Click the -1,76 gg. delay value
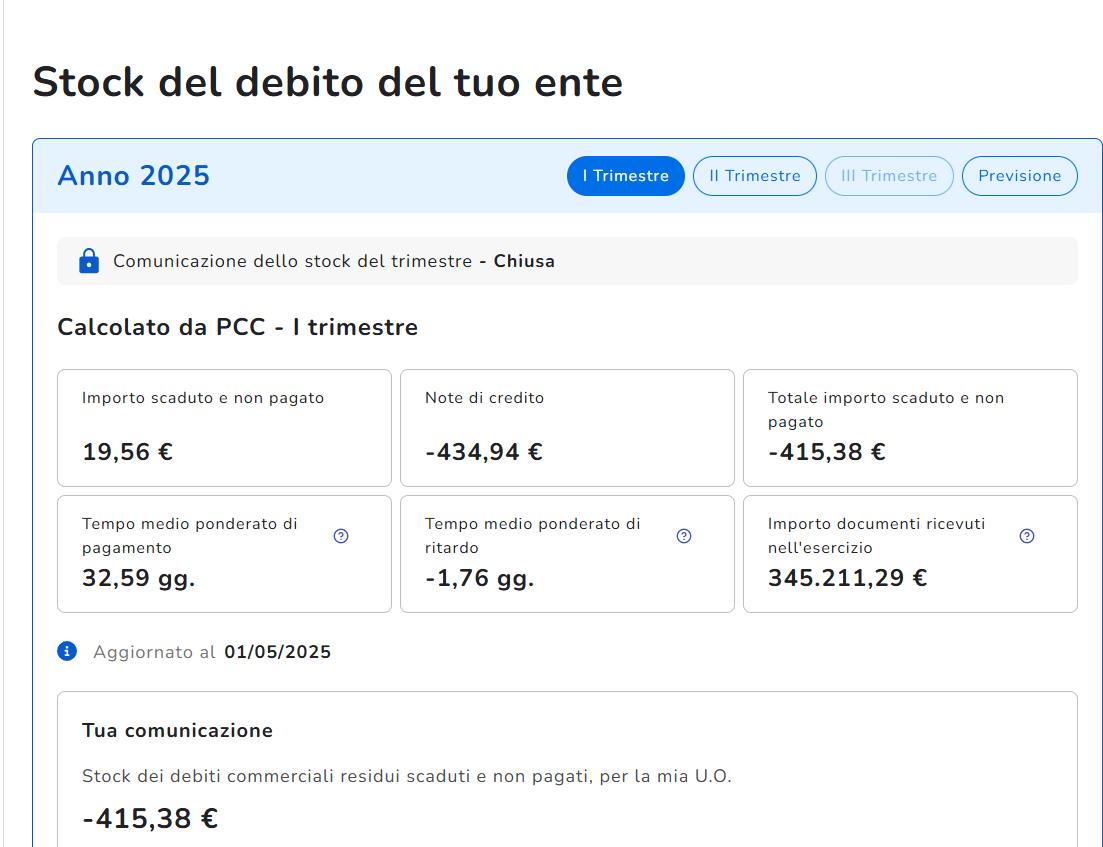Viewport: 1103px width, 847px height. tap(479, 578)
